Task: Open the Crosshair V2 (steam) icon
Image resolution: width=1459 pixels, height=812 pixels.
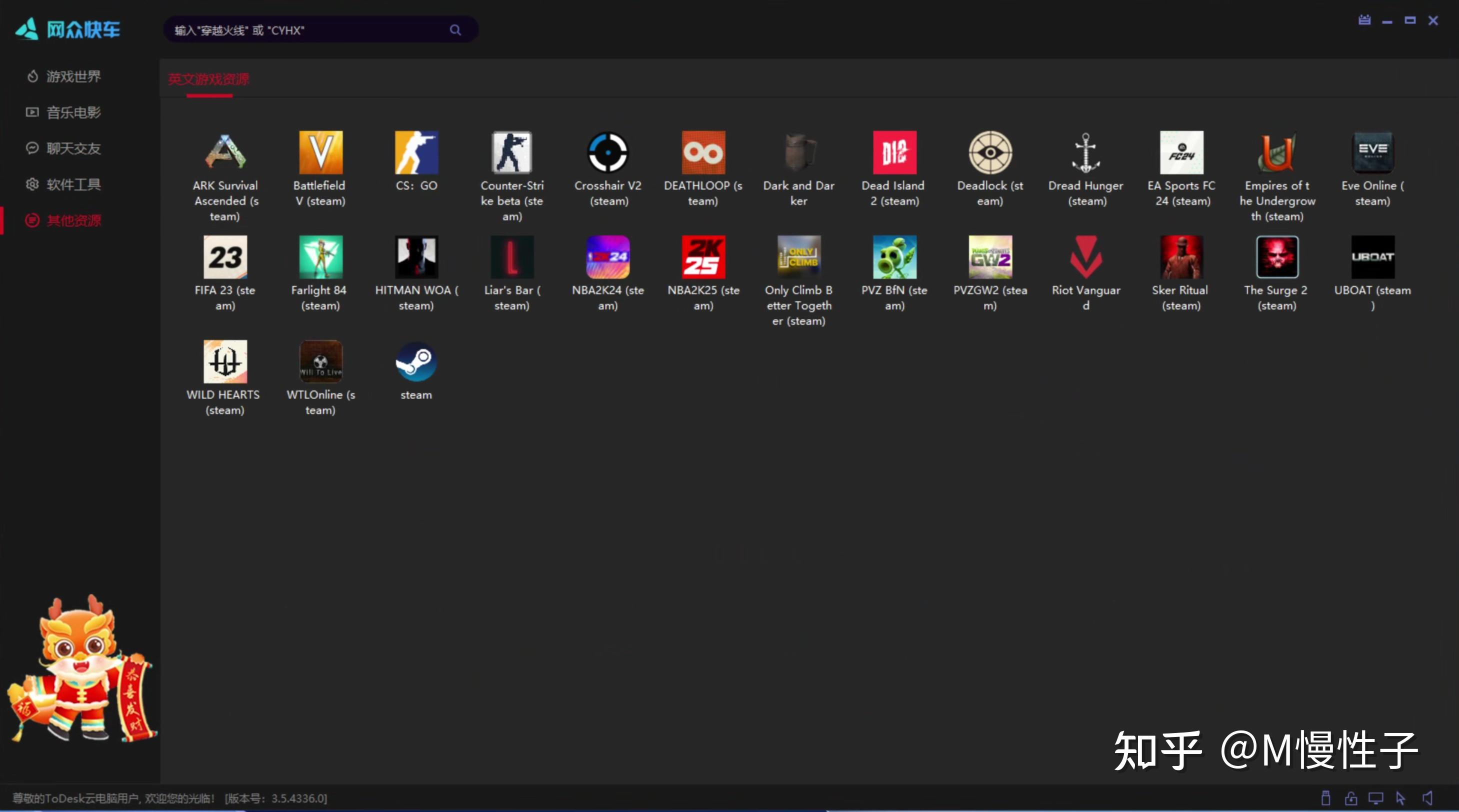Action: coord(607,153)
